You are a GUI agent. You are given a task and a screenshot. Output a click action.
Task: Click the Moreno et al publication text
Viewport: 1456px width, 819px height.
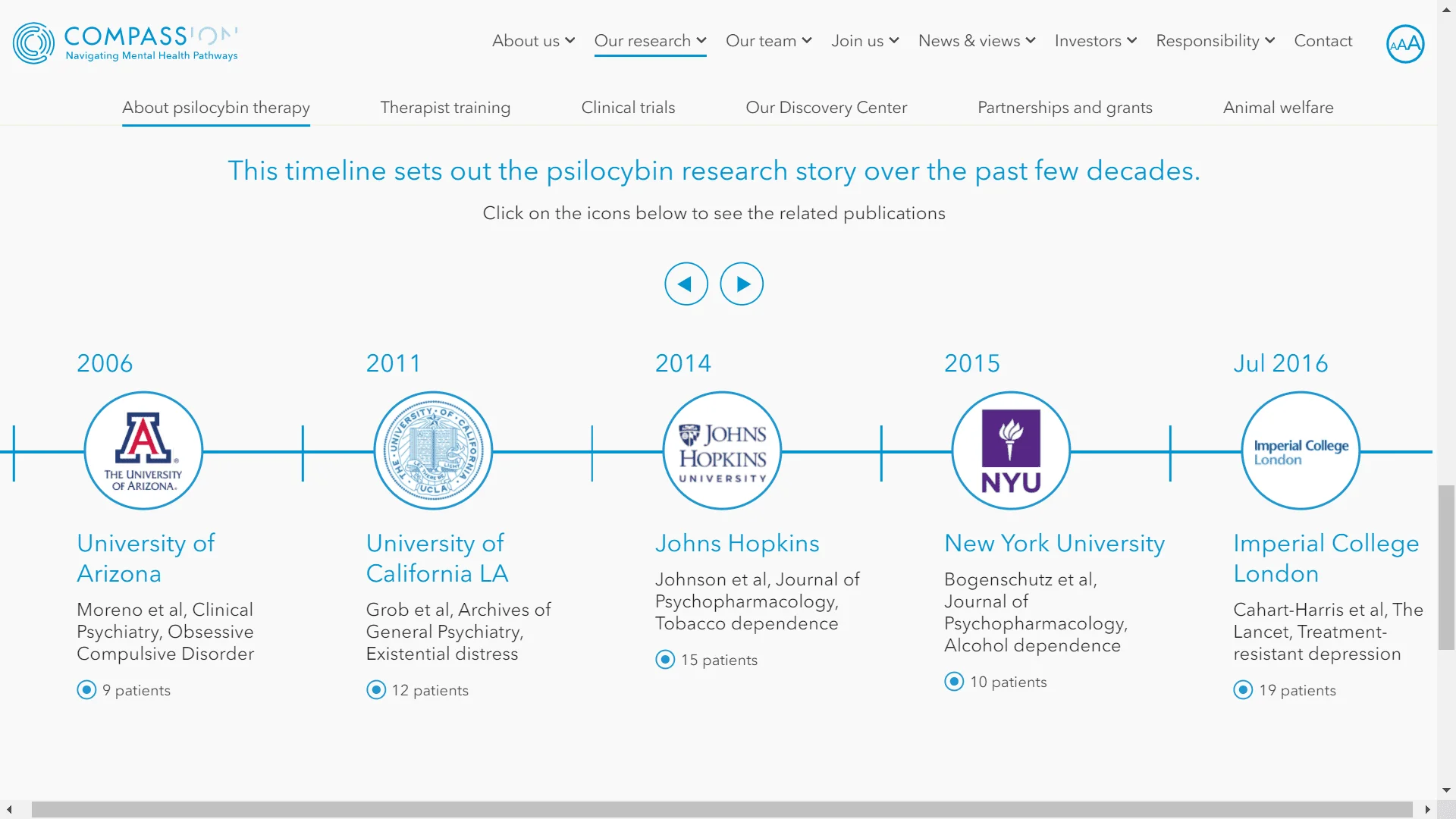pos(165,632)
